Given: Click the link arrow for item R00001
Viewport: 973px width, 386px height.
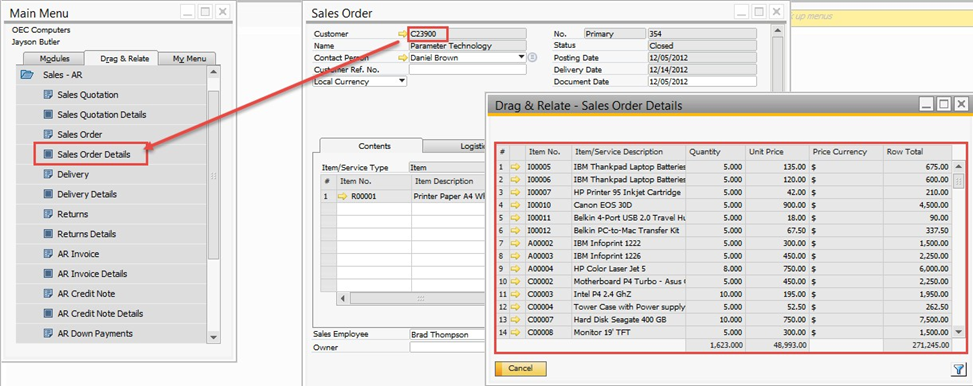Looking at the screenshot, I should coord(343,196).
